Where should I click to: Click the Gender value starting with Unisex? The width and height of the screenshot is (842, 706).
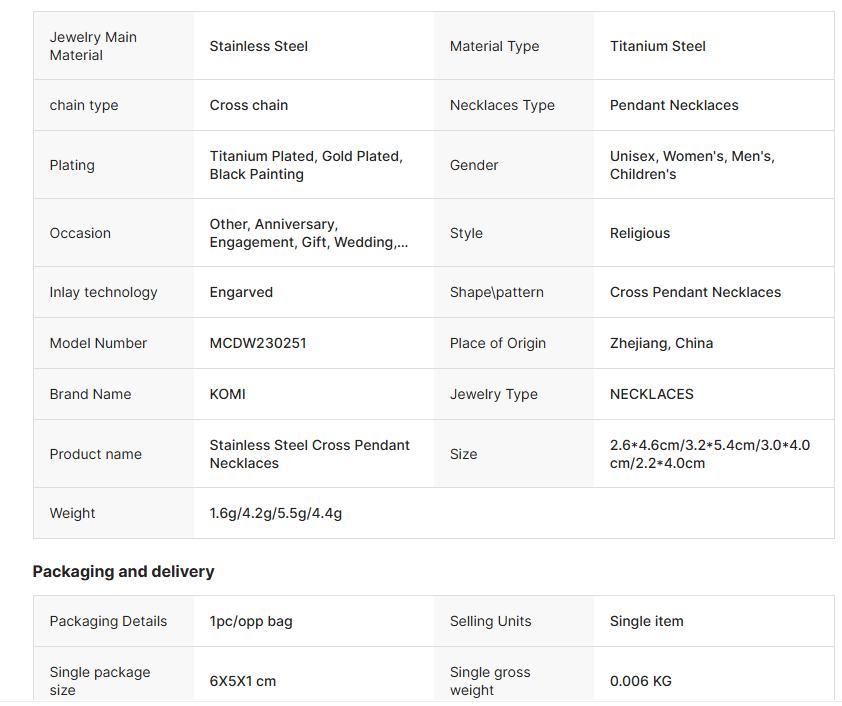(692, 165)
